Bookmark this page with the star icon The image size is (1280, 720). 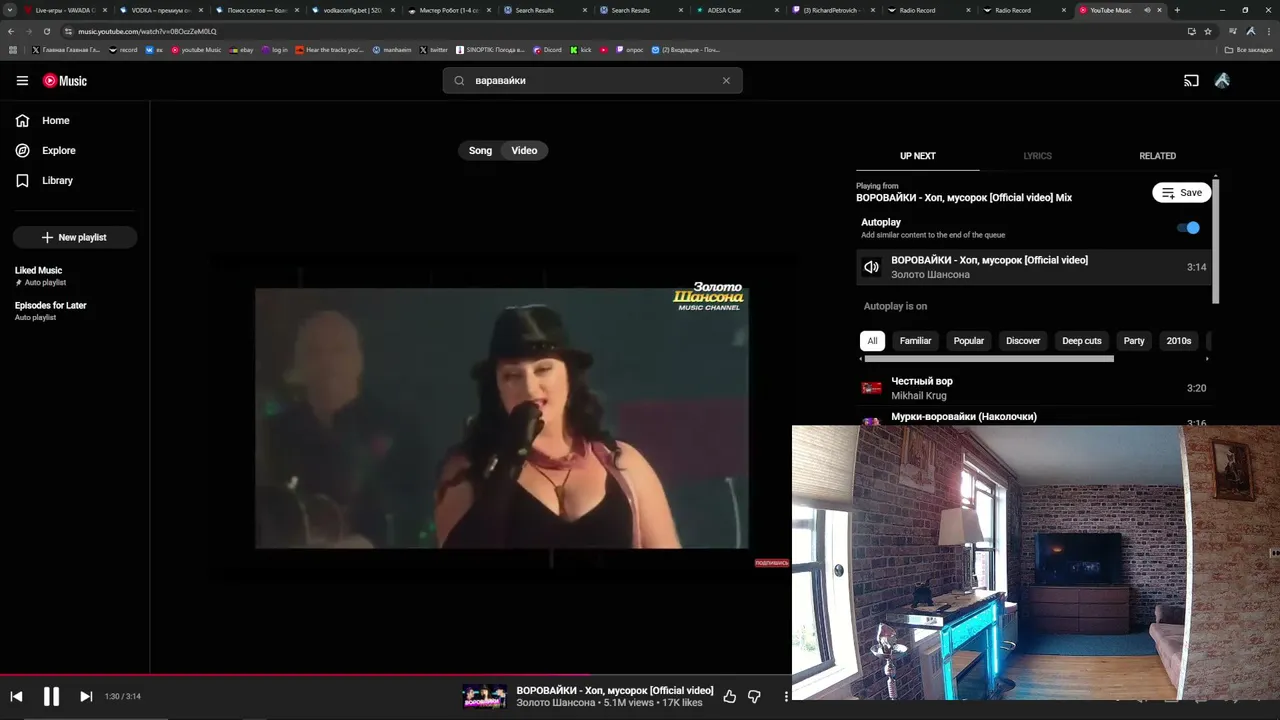(1208, 31)
